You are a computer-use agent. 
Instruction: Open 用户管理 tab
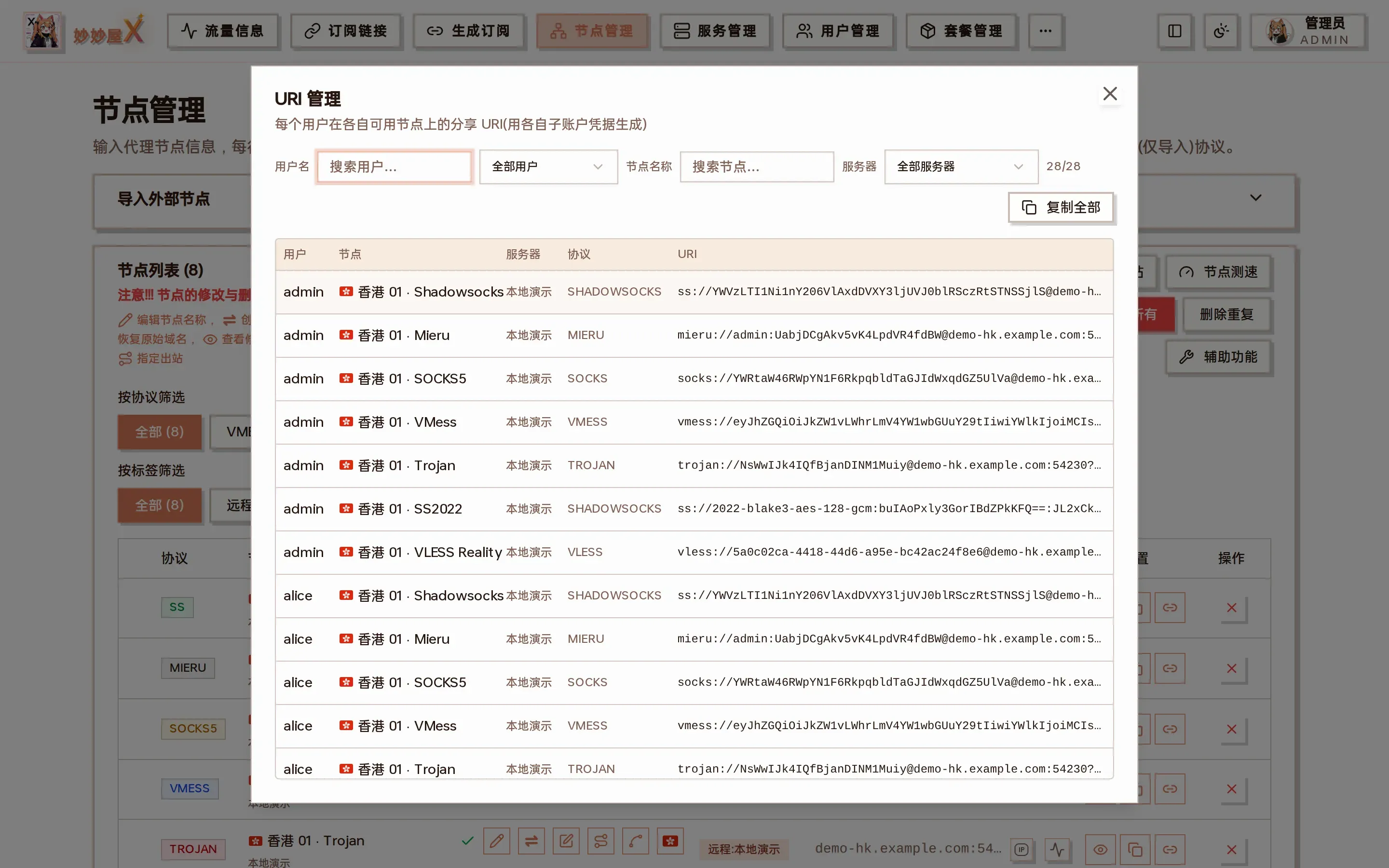point(838,31)
